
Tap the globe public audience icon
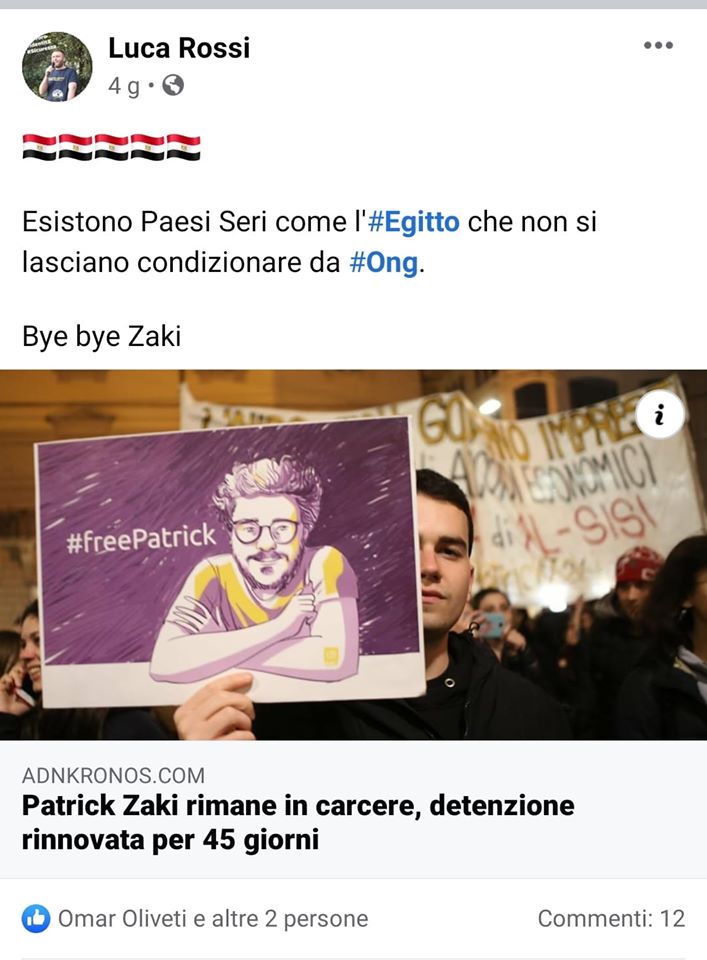coord(173,85)
